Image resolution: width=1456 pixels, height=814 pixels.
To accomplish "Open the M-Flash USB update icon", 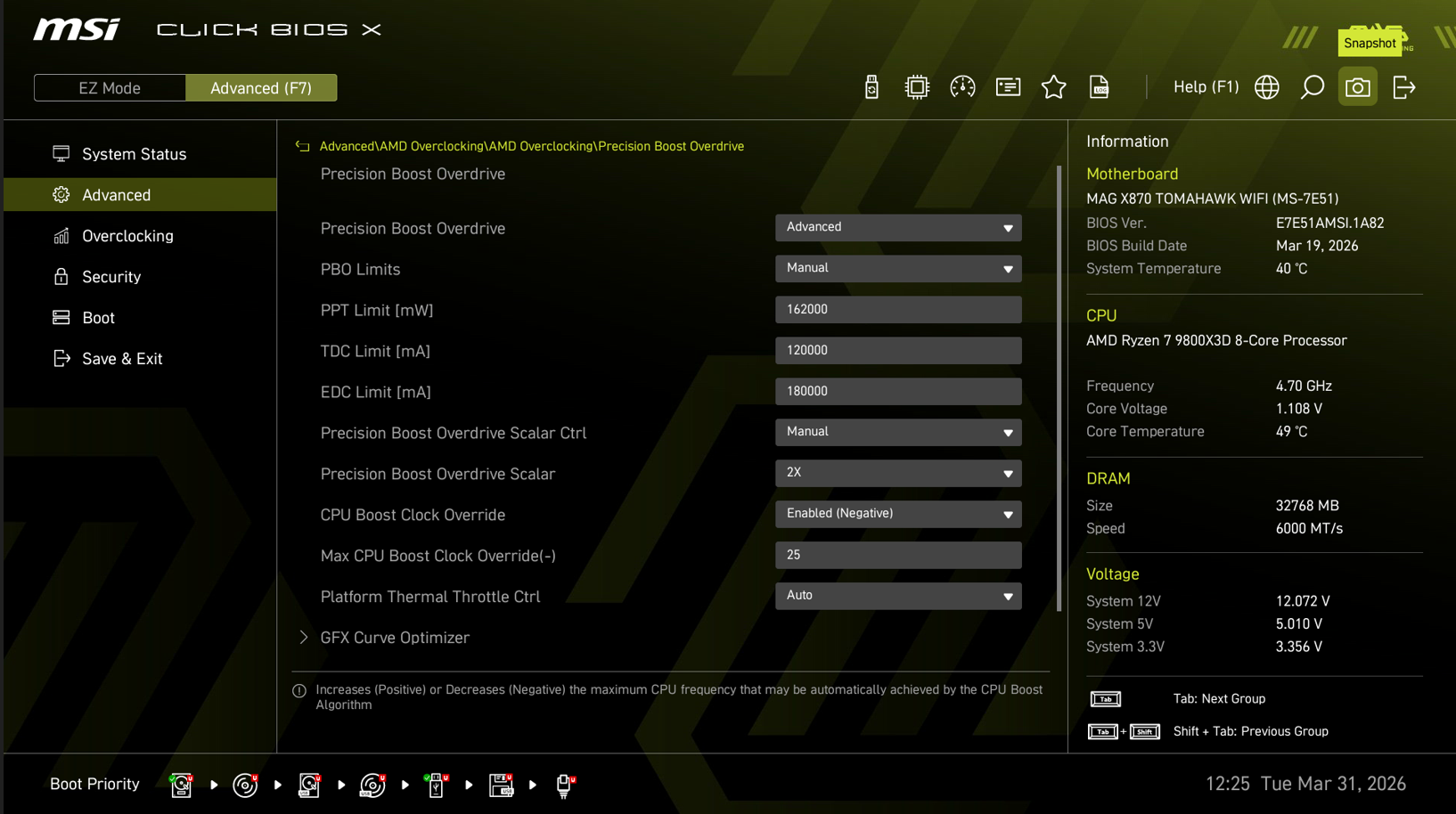I will 871,87.
